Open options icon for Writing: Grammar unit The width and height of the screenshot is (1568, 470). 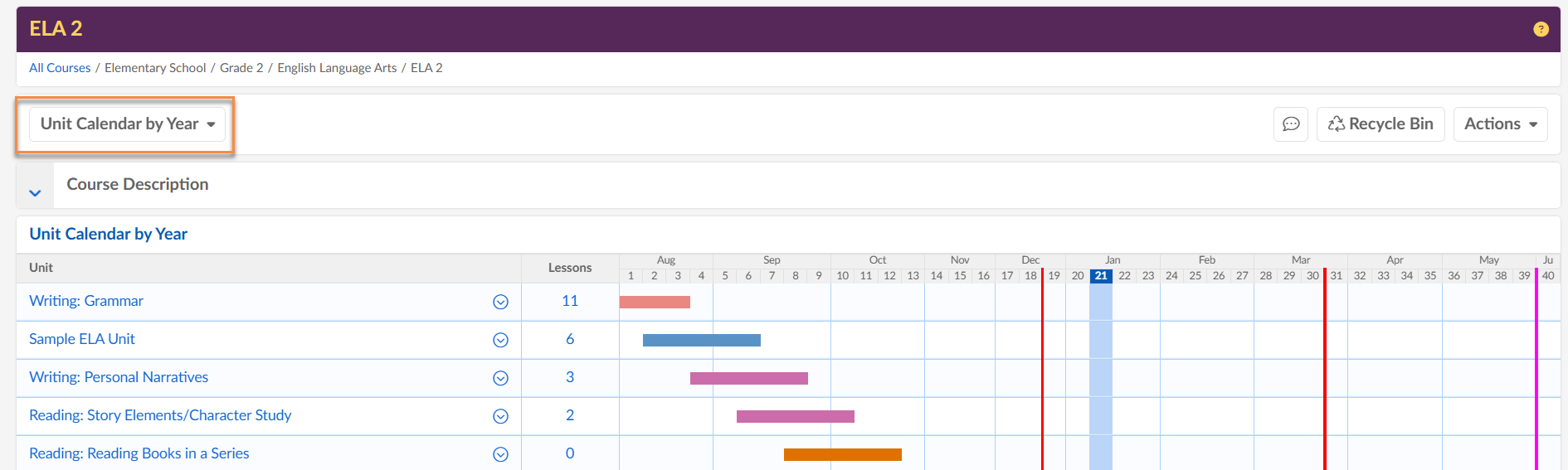coord(500,302)
